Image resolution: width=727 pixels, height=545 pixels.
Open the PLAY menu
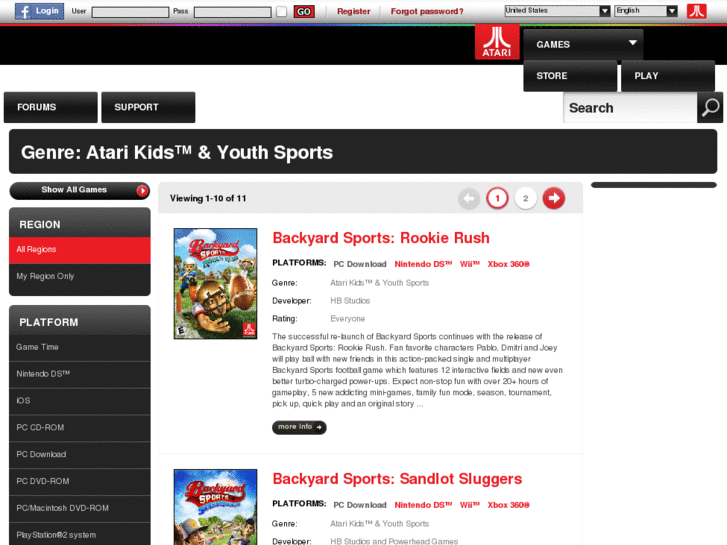click(668, 76)
